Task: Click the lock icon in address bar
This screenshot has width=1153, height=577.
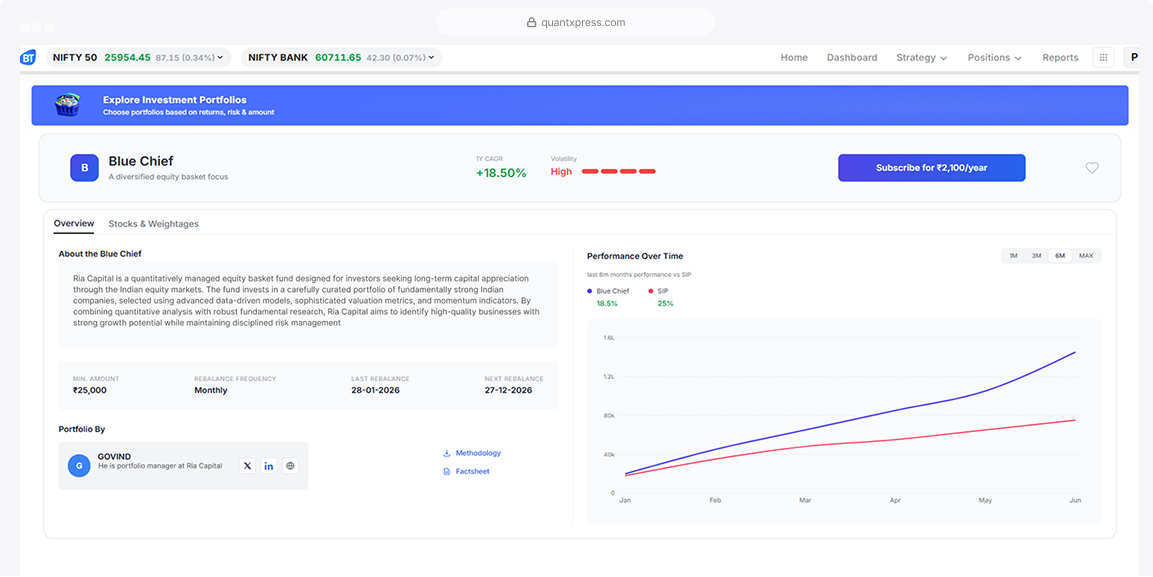Action: [532, 22]
